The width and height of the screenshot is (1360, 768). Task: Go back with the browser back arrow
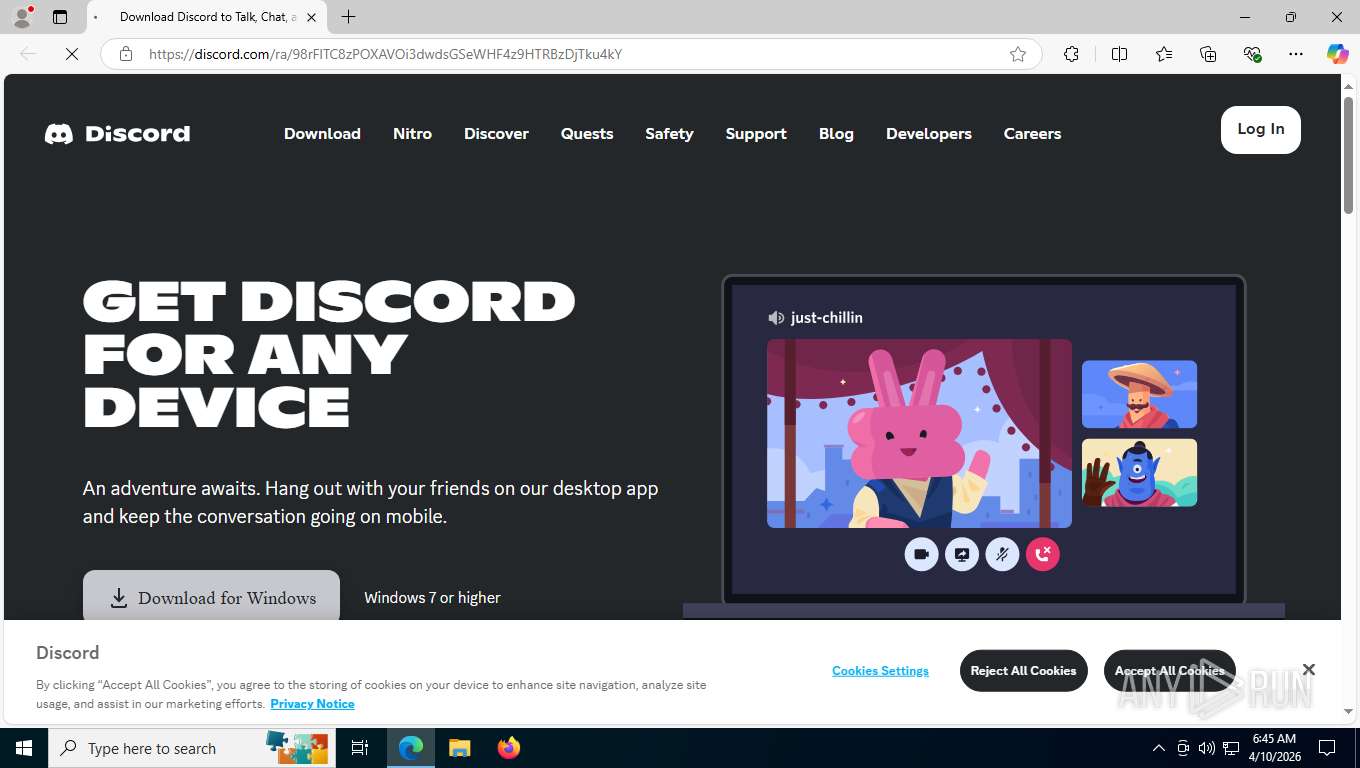(28, 54)
